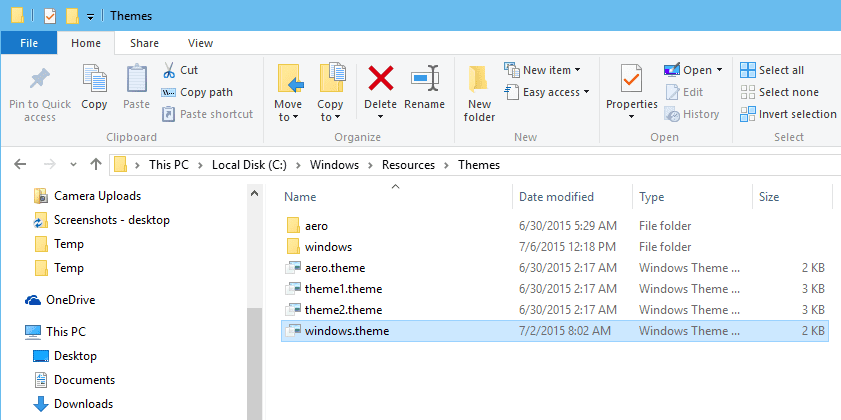Click the Copy icon in Clipboard group
This screenshot has width=841, height=420.
click(x=94, y=79)
